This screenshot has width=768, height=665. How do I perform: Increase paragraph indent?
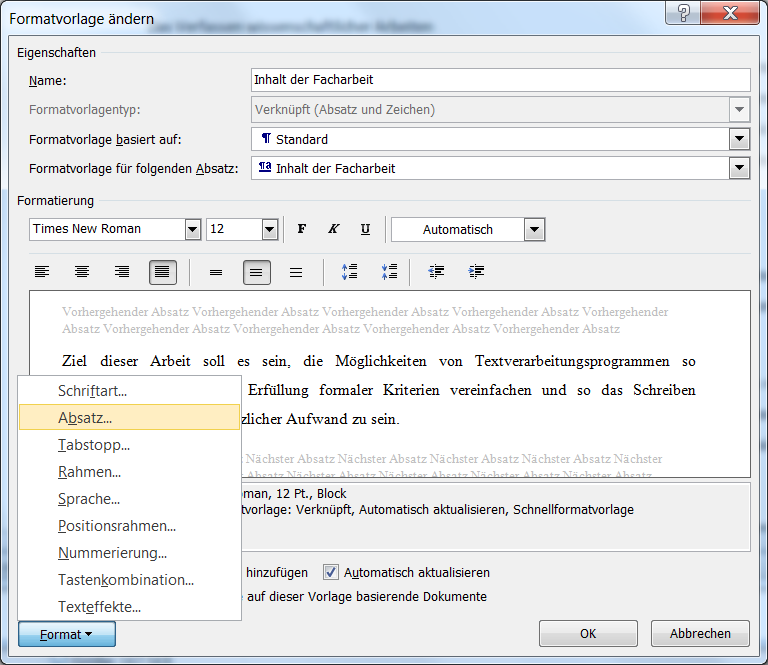tap(476, 272)
